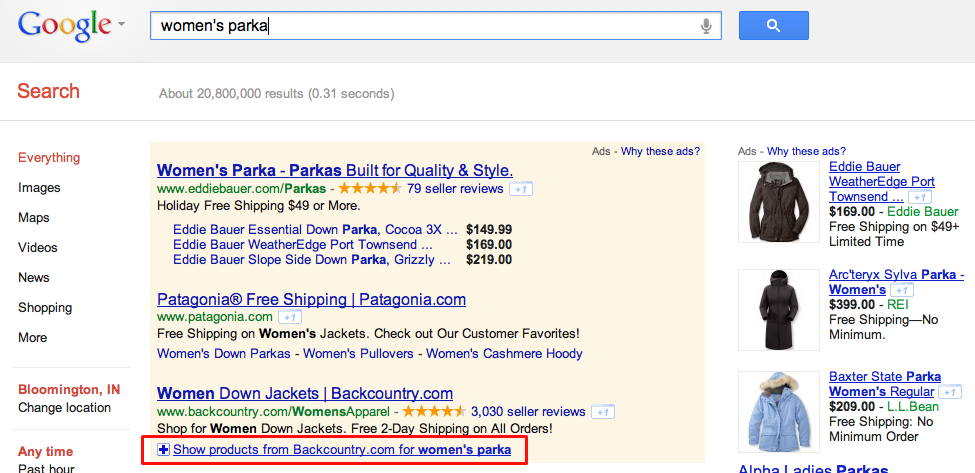Open Women's Cashmere Hoody sitelink
The image size is (975, 473).
504,354
